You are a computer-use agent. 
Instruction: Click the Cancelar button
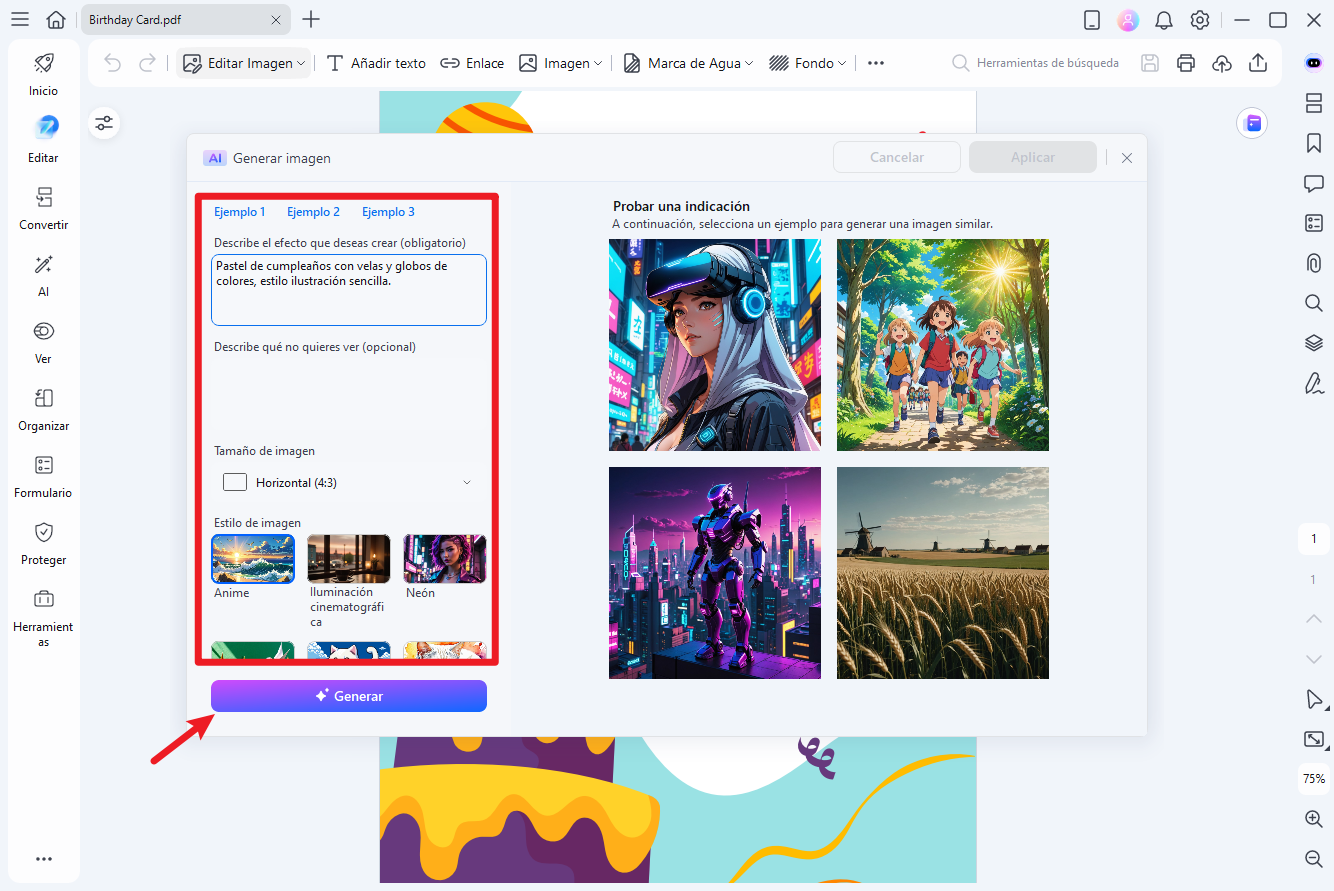pyautogui.click(x=896, y=156)
